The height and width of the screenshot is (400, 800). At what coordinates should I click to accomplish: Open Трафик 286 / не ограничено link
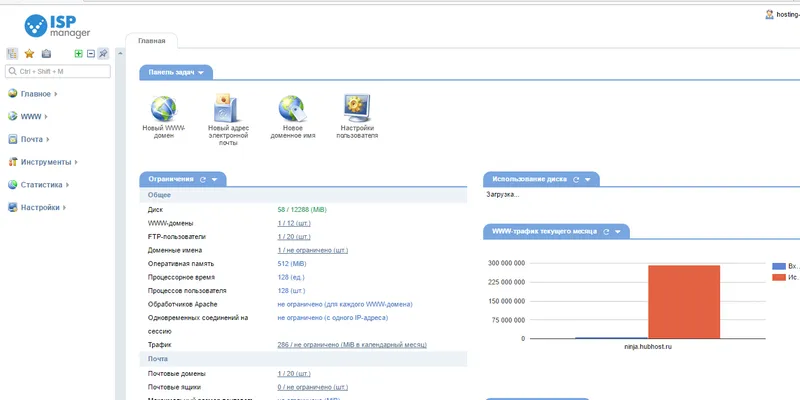(352, 345)
